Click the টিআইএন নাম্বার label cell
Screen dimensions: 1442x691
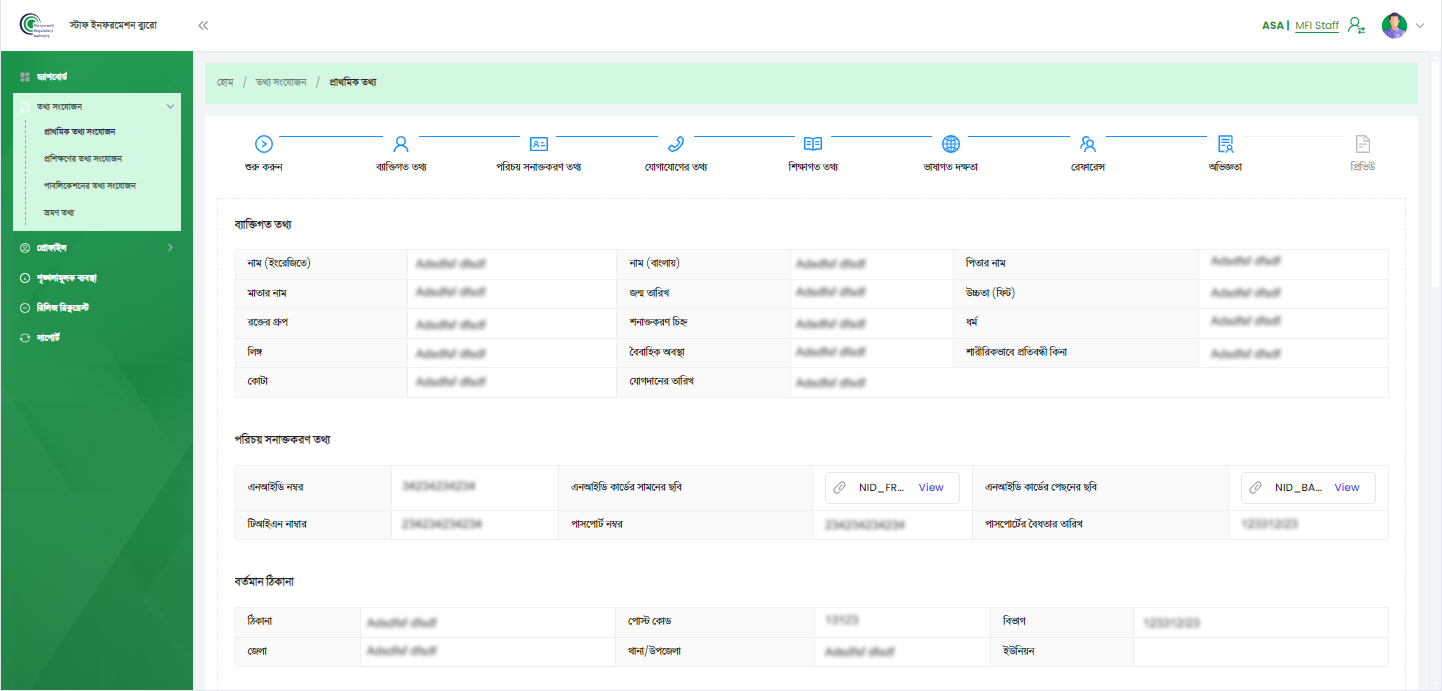[x=313, y=525]
